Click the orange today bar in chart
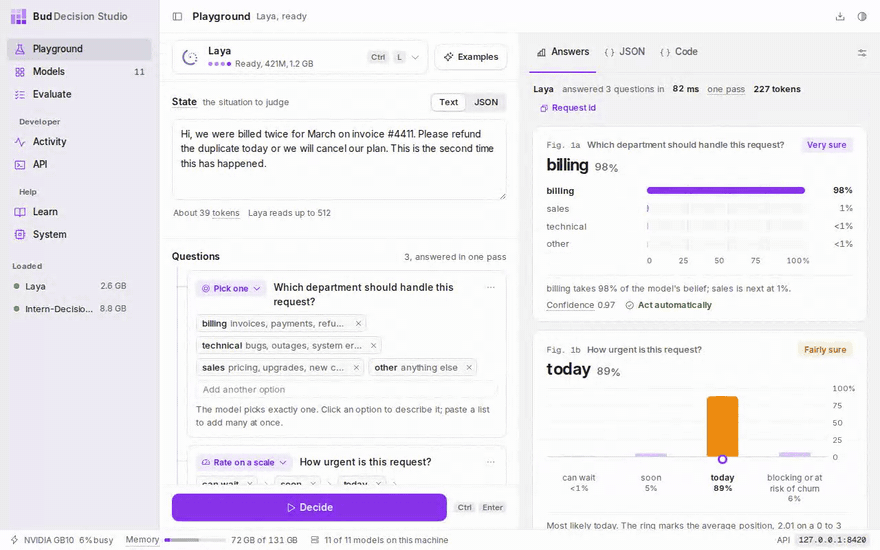Image resolution: width=880 pixels, height=550 pixels. click(722, 427)
